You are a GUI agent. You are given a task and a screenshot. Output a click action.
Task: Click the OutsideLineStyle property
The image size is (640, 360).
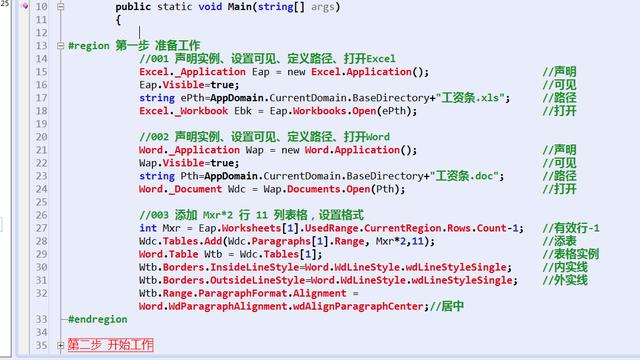click(257, 280)
